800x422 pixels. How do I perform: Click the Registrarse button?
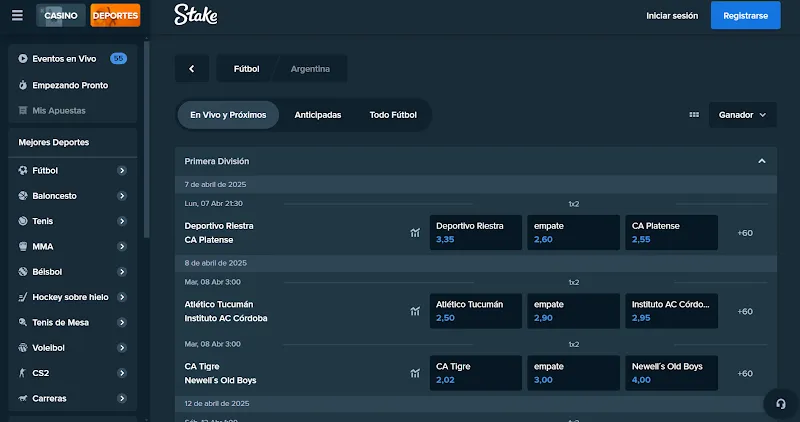point(745,15)
